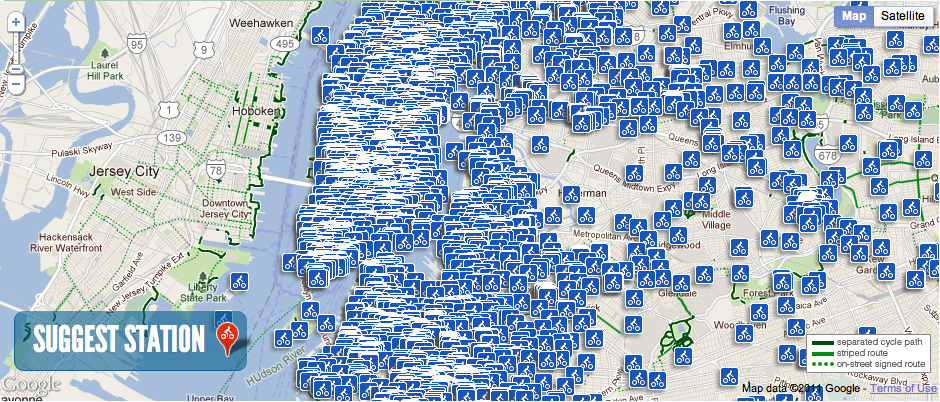This screenshot has height=402, width=940.
Task: Click the Jersey City map label
Action: tap(125, 171)
